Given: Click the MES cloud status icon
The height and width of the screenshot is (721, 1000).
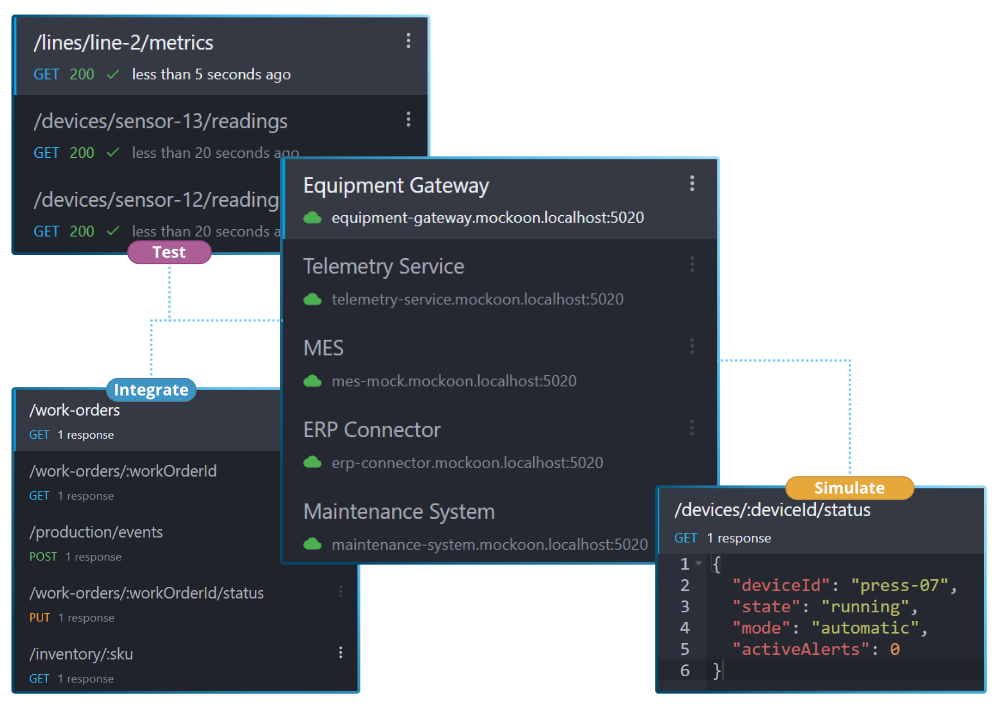Looking at the screenshot, I should click(312, 381).
